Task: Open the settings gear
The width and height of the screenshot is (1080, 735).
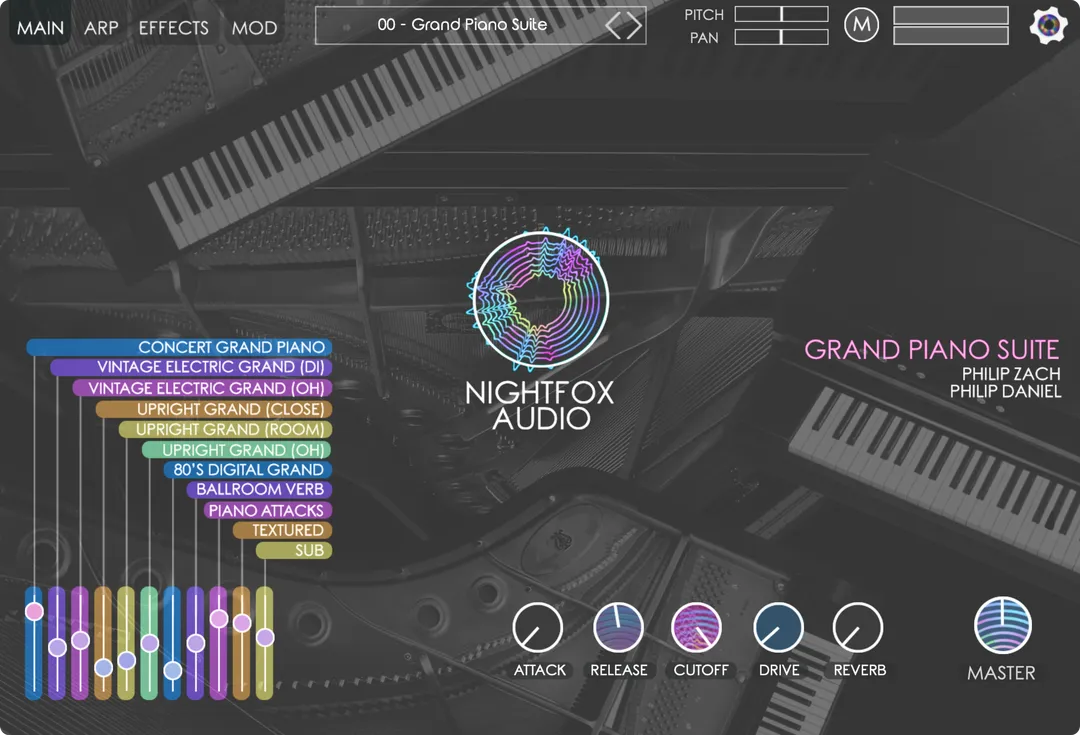Action: pos(1047,24)
